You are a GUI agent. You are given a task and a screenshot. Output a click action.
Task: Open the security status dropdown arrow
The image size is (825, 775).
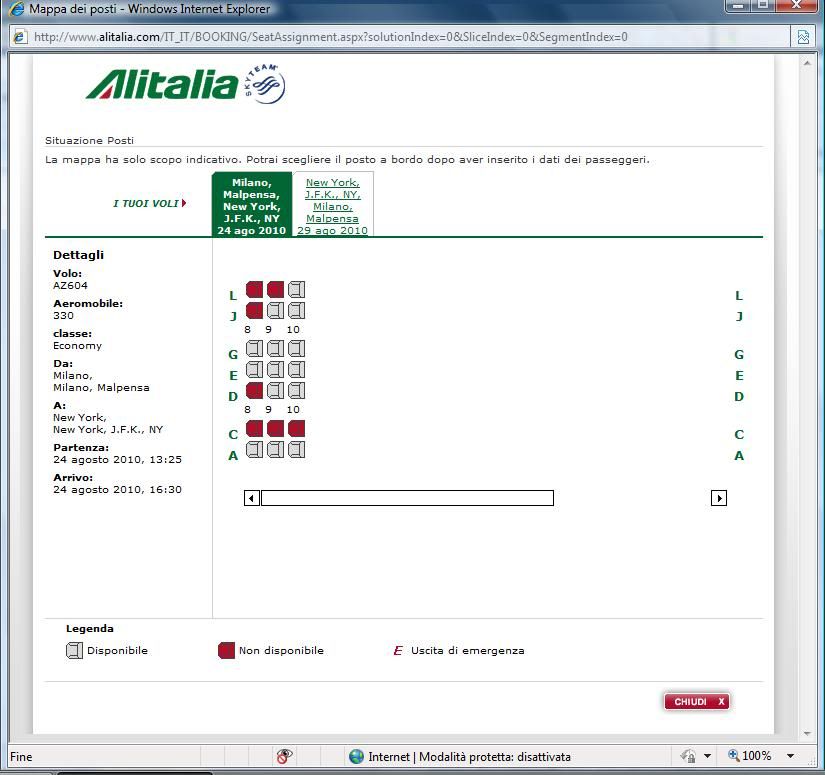[708, 757]
